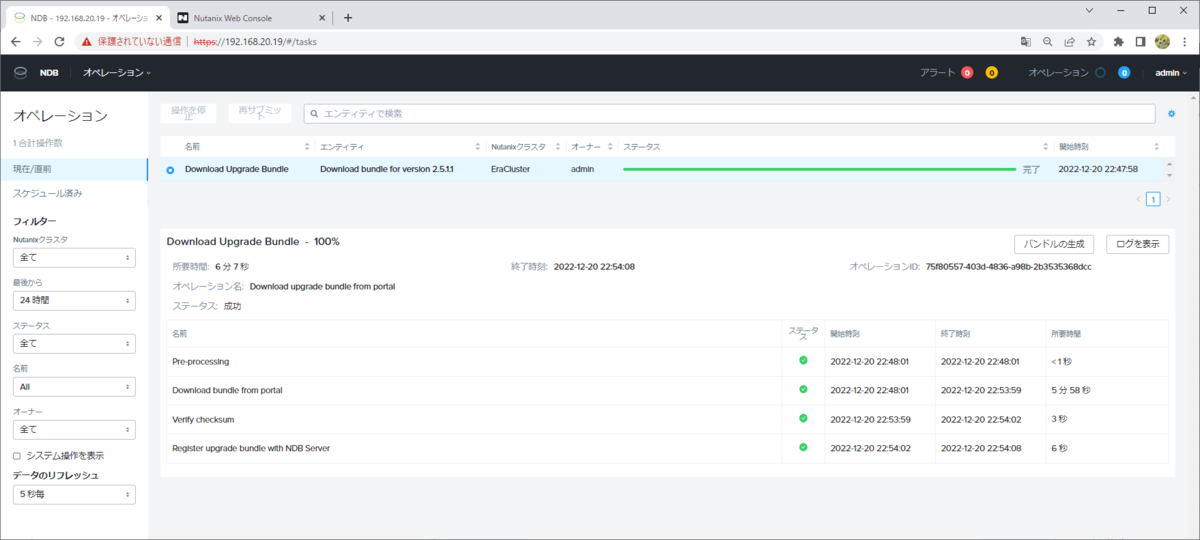Click the アラート label in header
1200x540 pixels.
(938, 72)
